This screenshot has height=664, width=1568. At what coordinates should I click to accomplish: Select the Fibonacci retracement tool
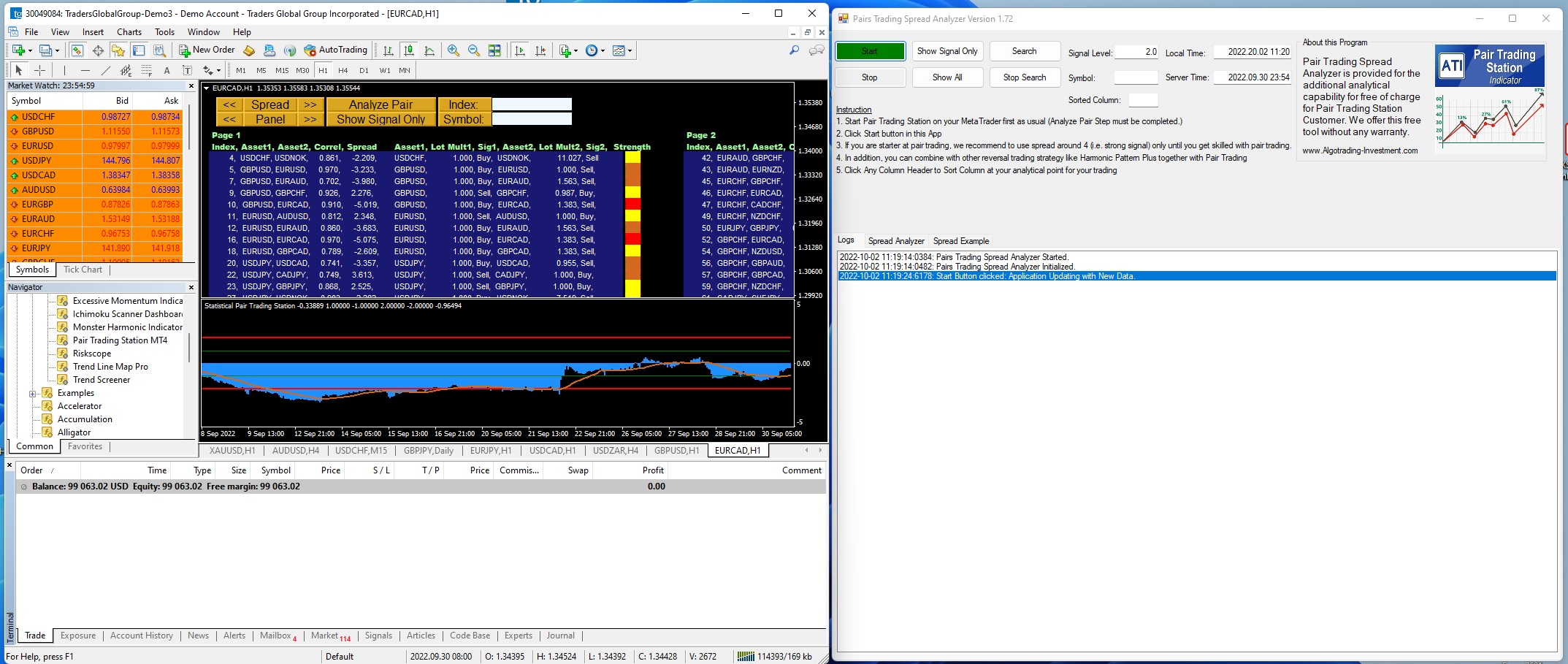pyautogui.click(x=147, y=70)
